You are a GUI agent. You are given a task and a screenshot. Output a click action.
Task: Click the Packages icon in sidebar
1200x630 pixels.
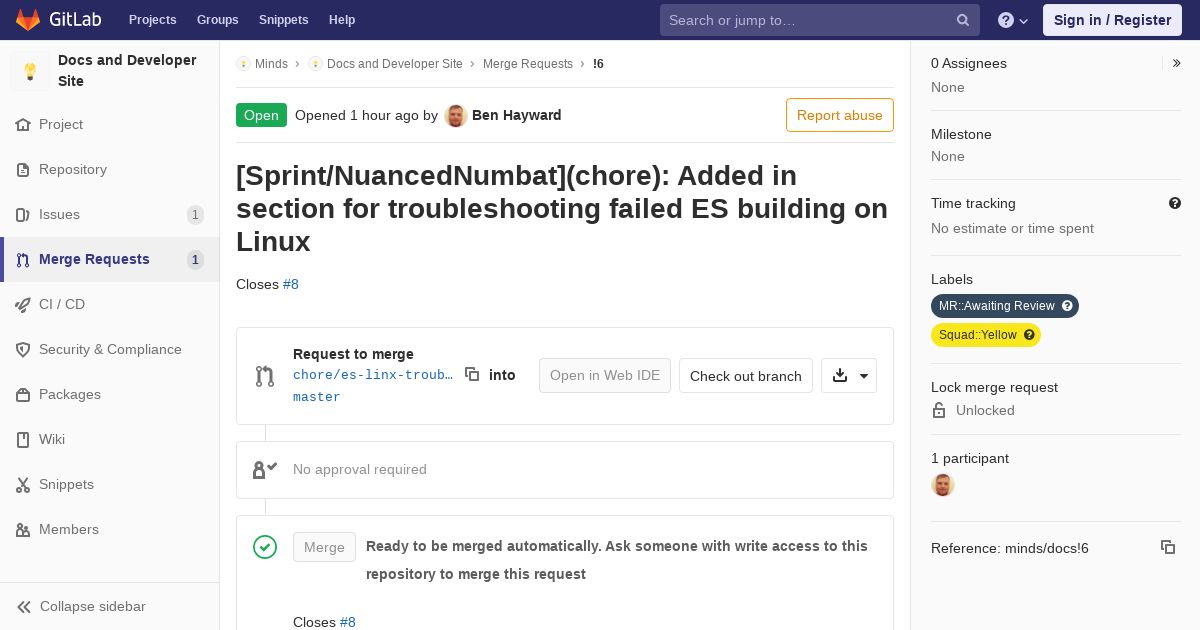[x=23, y=395]
